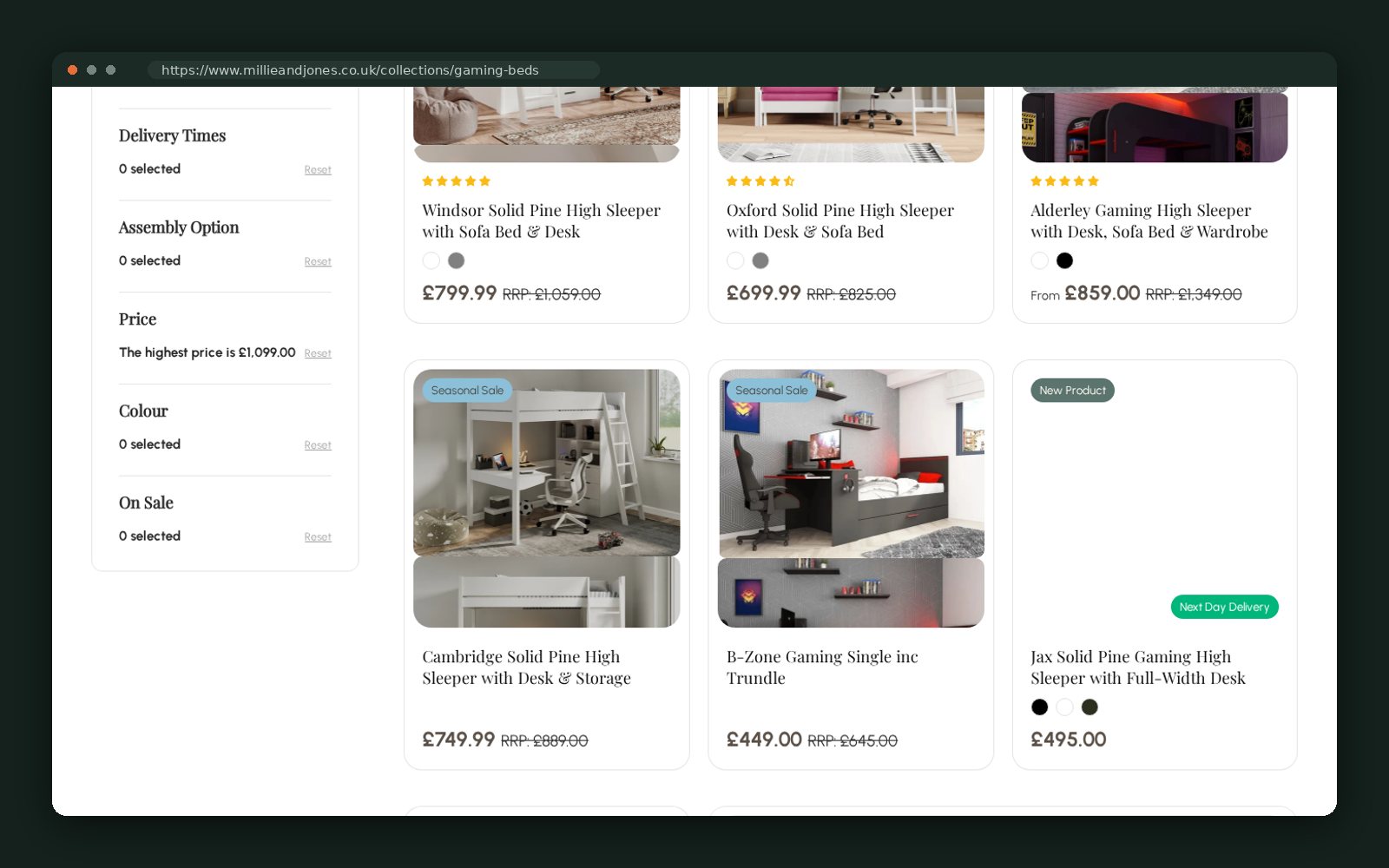1389x868 pixels.
Task: Select white colour swatch for Jax bed
Action: click(1064, 707)
